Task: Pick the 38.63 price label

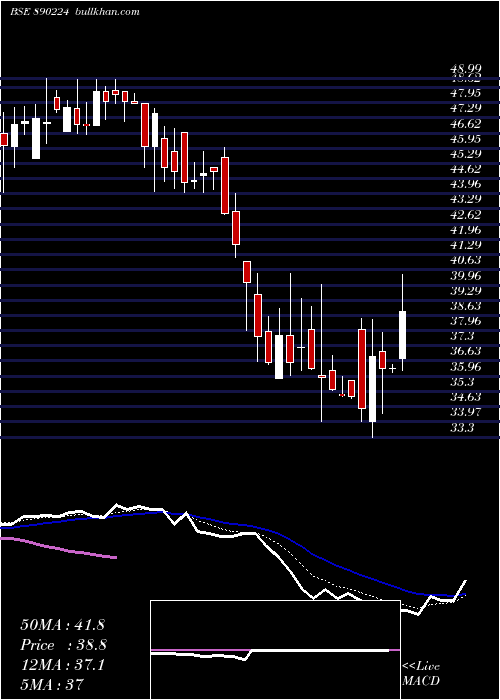Action: [466, 306]
